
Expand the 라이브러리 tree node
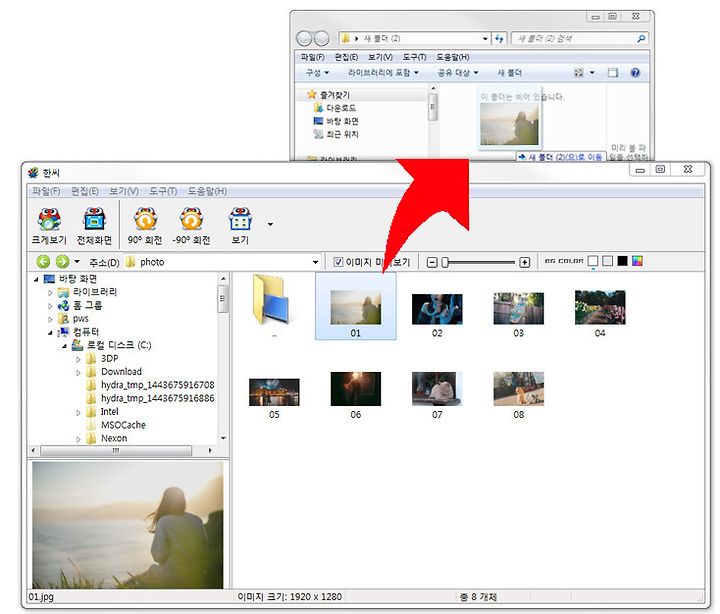(50, 293)
